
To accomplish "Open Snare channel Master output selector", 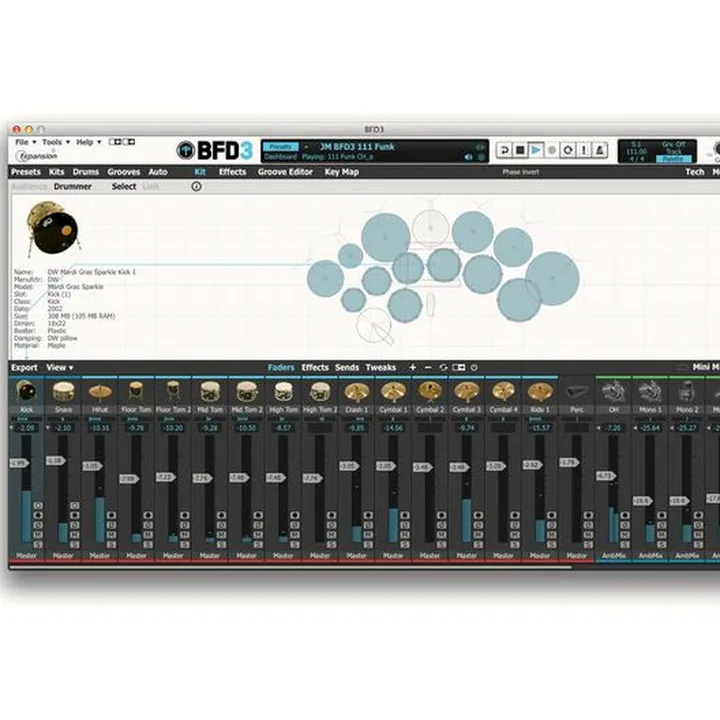I will (x=63, y=556).
